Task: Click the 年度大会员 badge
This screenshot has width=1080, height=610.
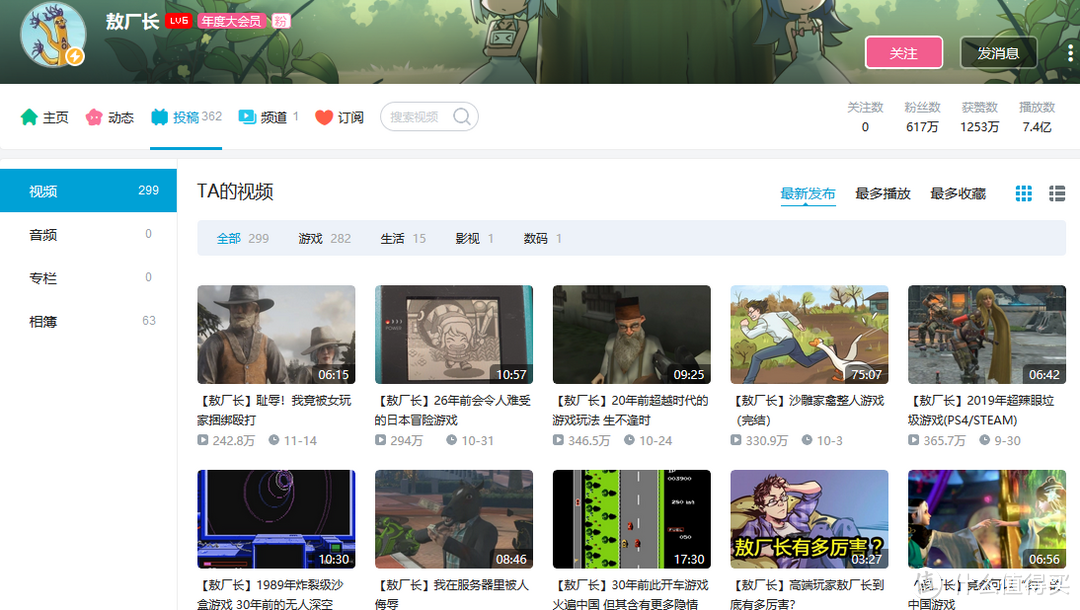Action: pyautogui.click(x=231, y=21)
